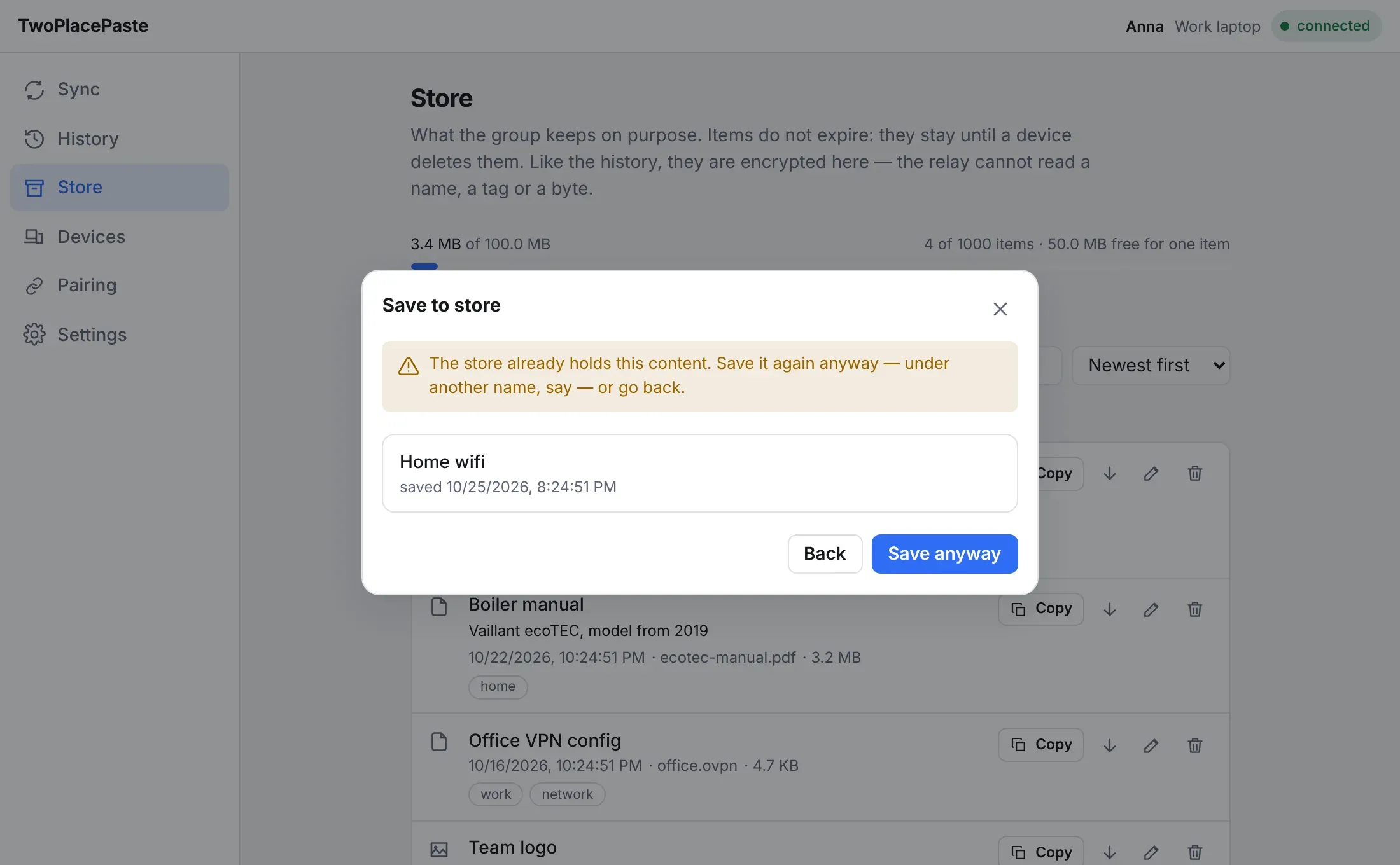
Task: Open the Newest first sort dropdown
Action: click(x=1151, y=366)
